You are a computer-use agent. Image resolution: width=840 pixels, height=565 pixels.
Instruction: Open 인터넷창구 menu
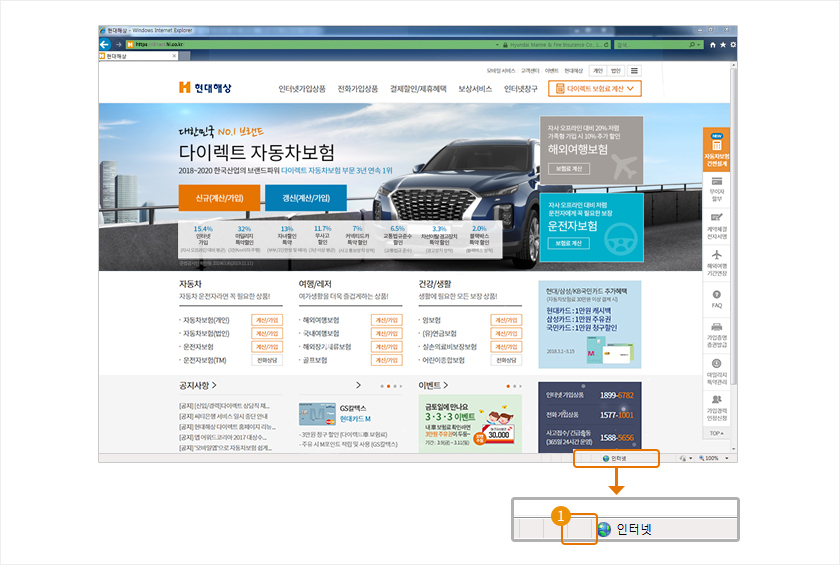click(x=520, y=89)
